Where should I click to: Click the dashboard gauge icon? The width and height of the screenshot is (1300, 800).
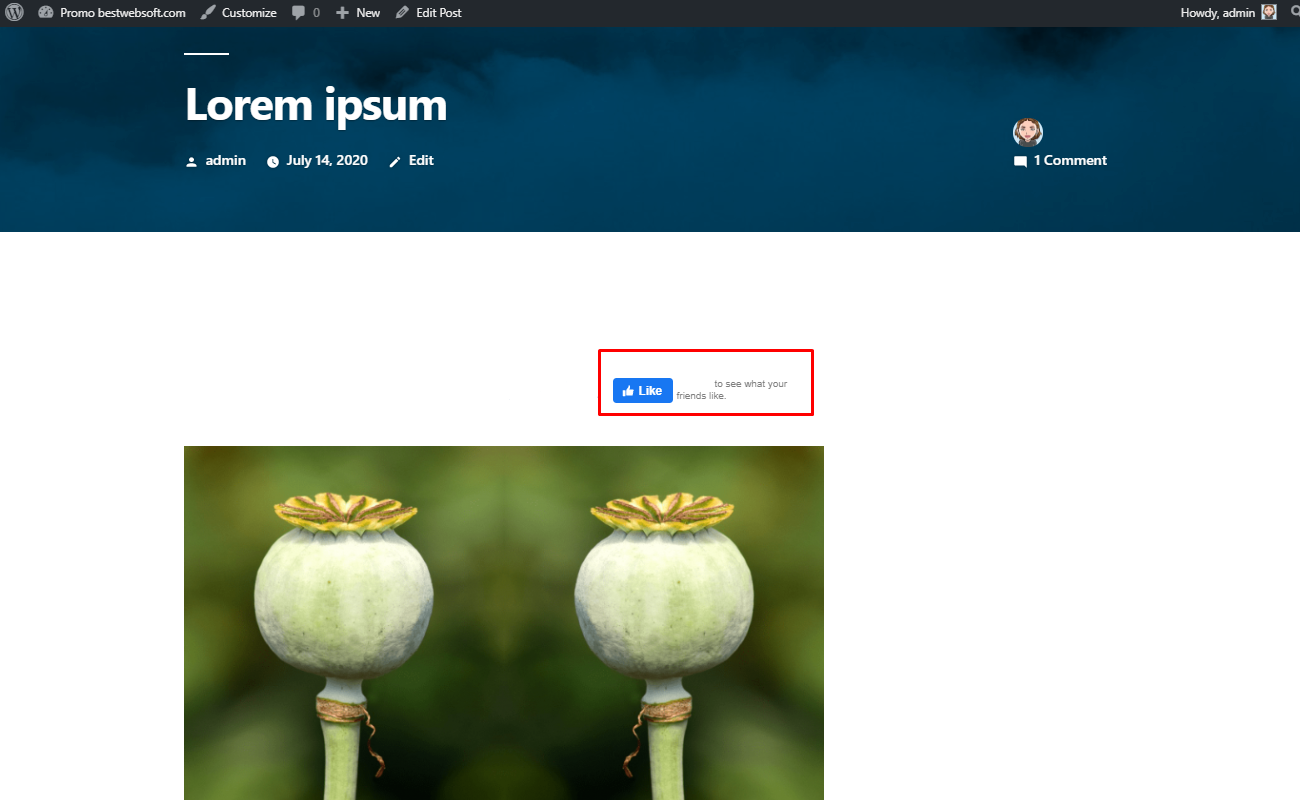(46, 13)
